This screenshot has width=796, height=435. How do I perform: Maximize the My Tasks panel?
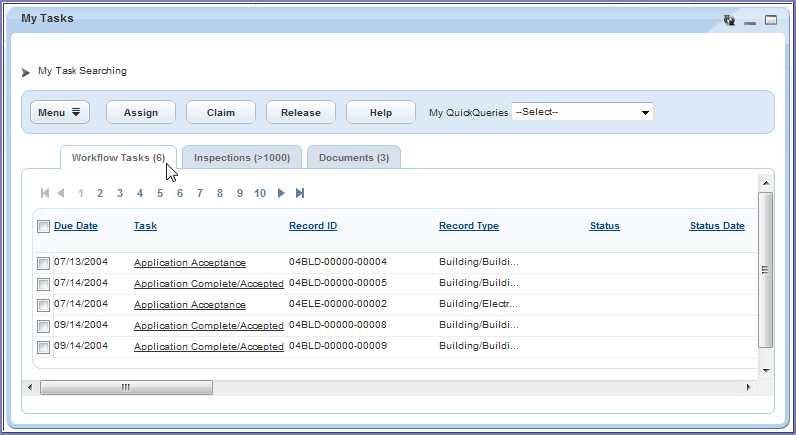pos(771,20)
